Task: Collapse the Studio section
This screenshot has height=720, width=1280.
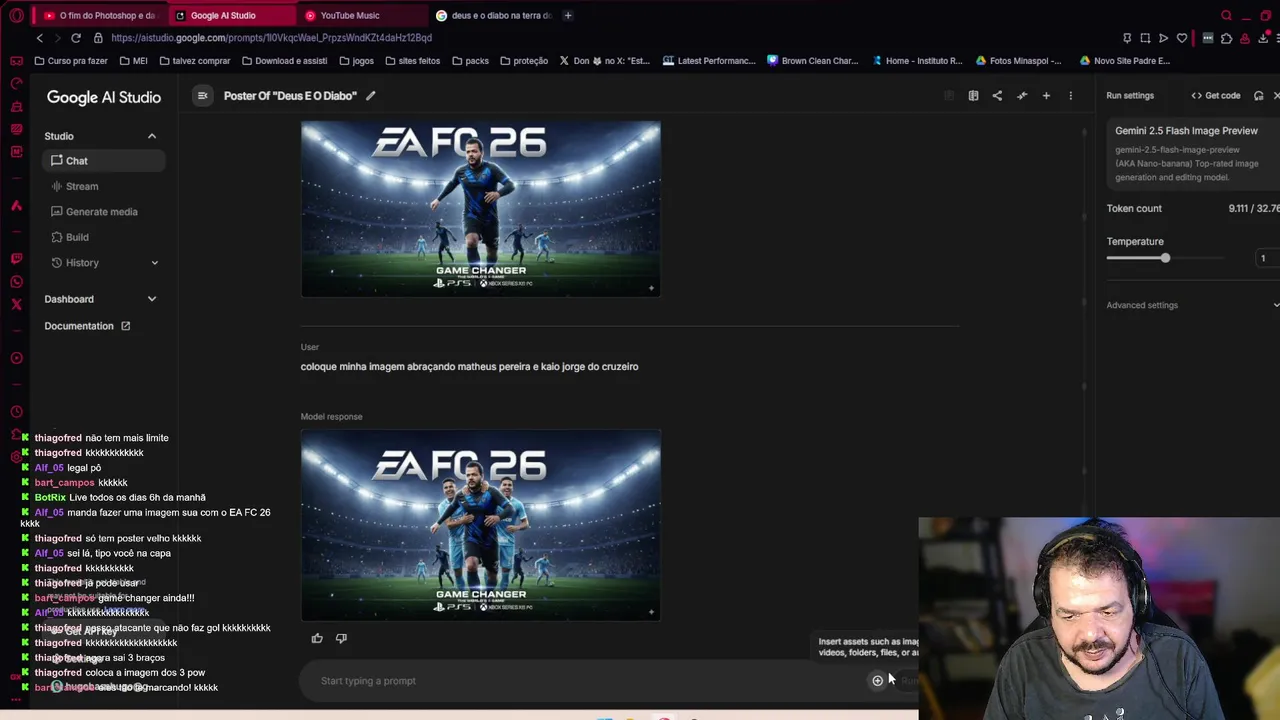Action: click(x=152, y=136)
